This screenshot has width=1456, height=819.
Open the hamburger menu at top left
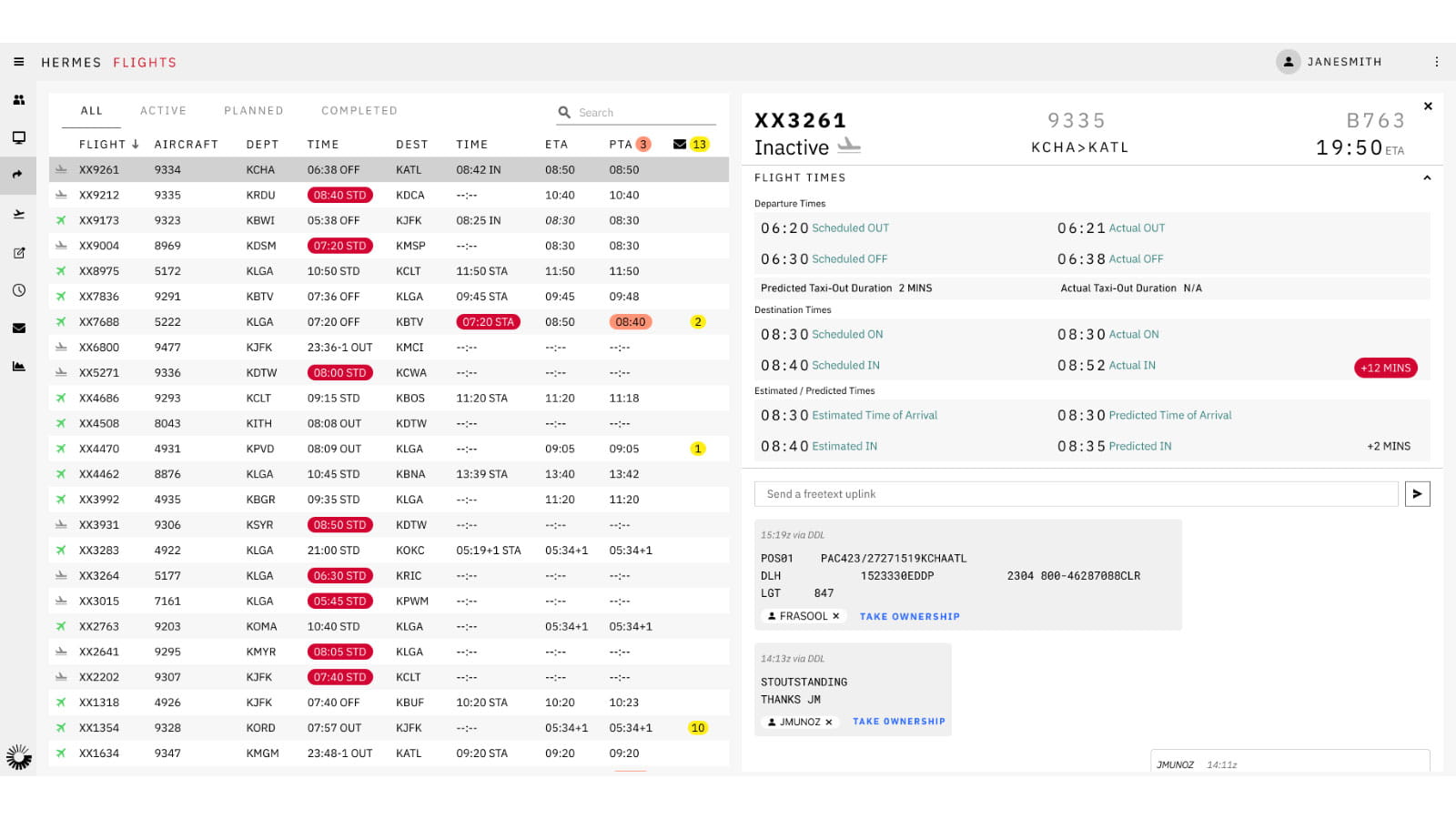[18, 61]
